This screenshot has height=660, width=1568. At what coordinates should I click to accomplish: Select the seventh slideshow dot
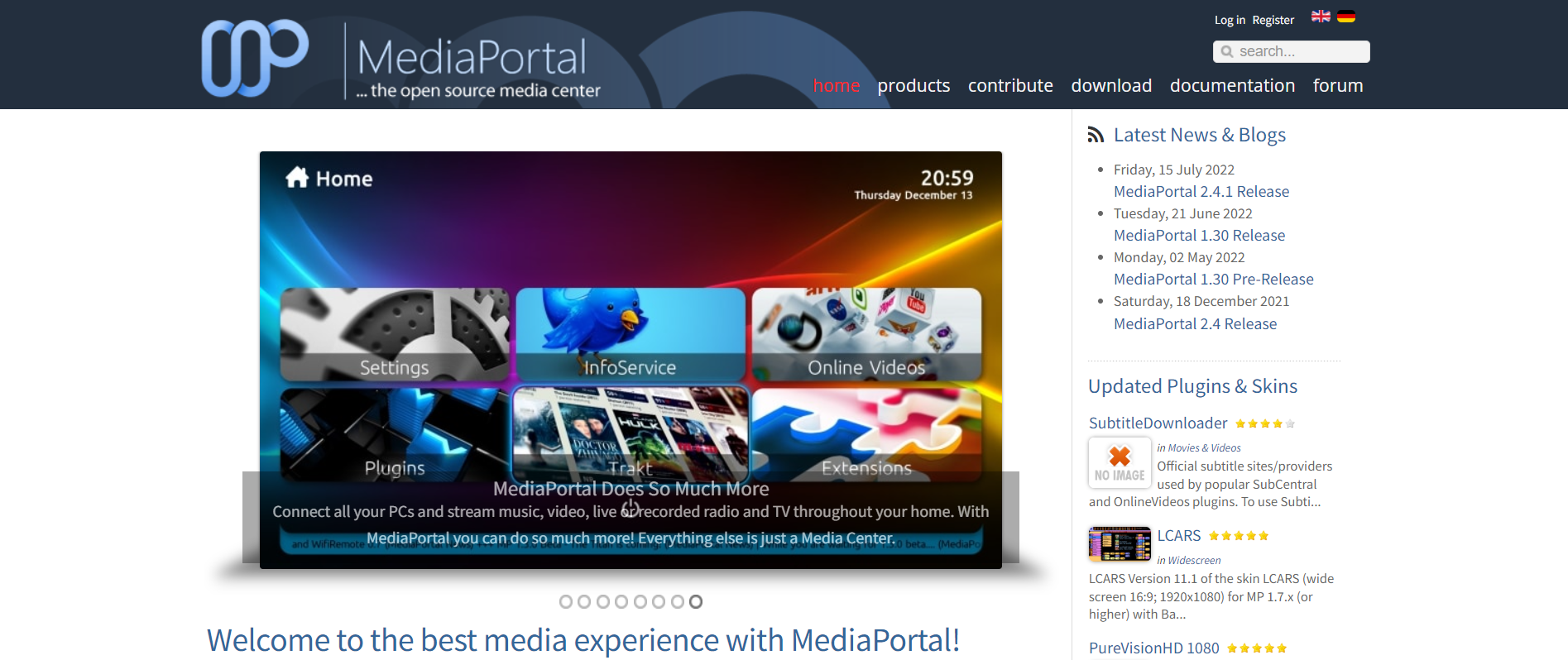tap(678, 602)
